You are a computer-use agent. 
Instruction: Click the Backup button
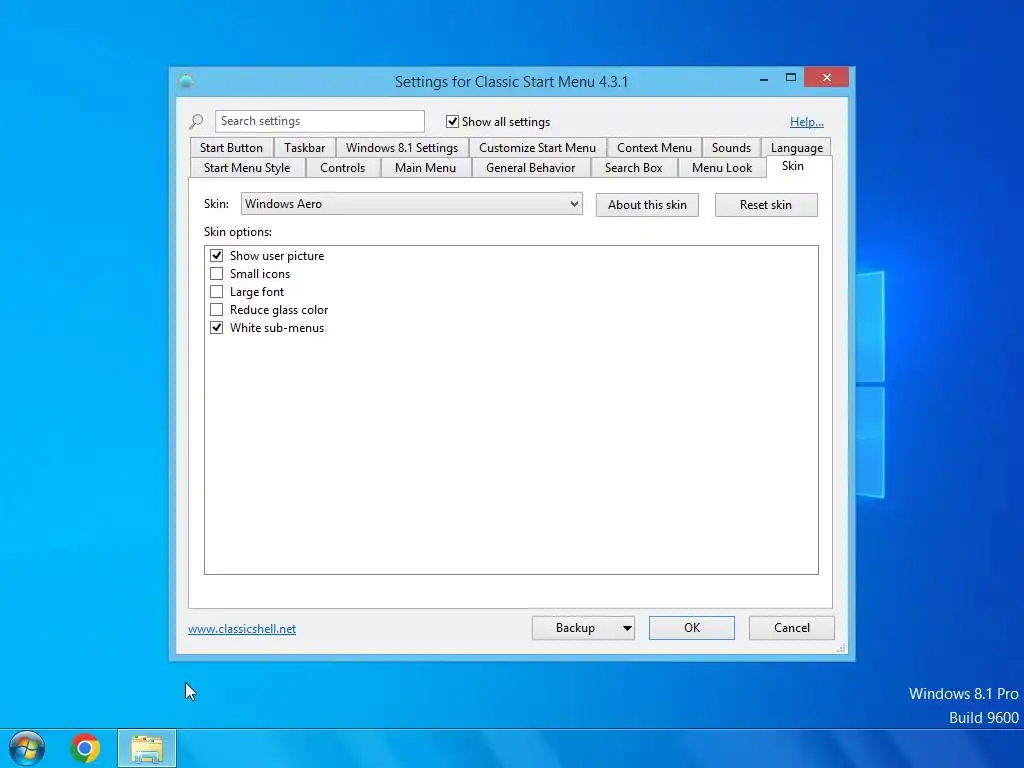(x=575, y=628)
